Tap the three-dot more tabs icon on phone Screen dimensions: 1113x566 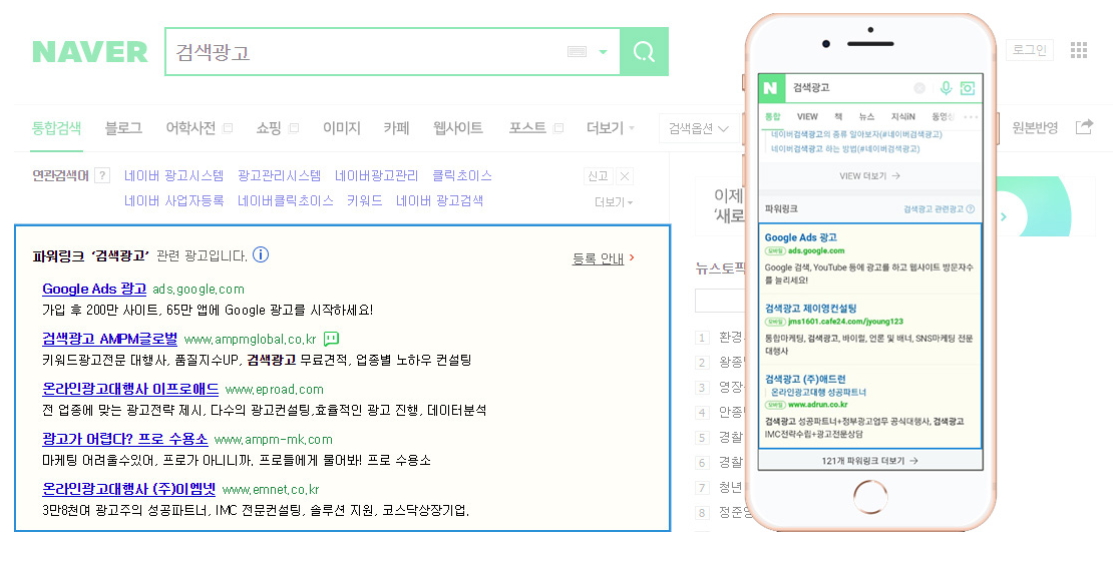tap(970, 117)
